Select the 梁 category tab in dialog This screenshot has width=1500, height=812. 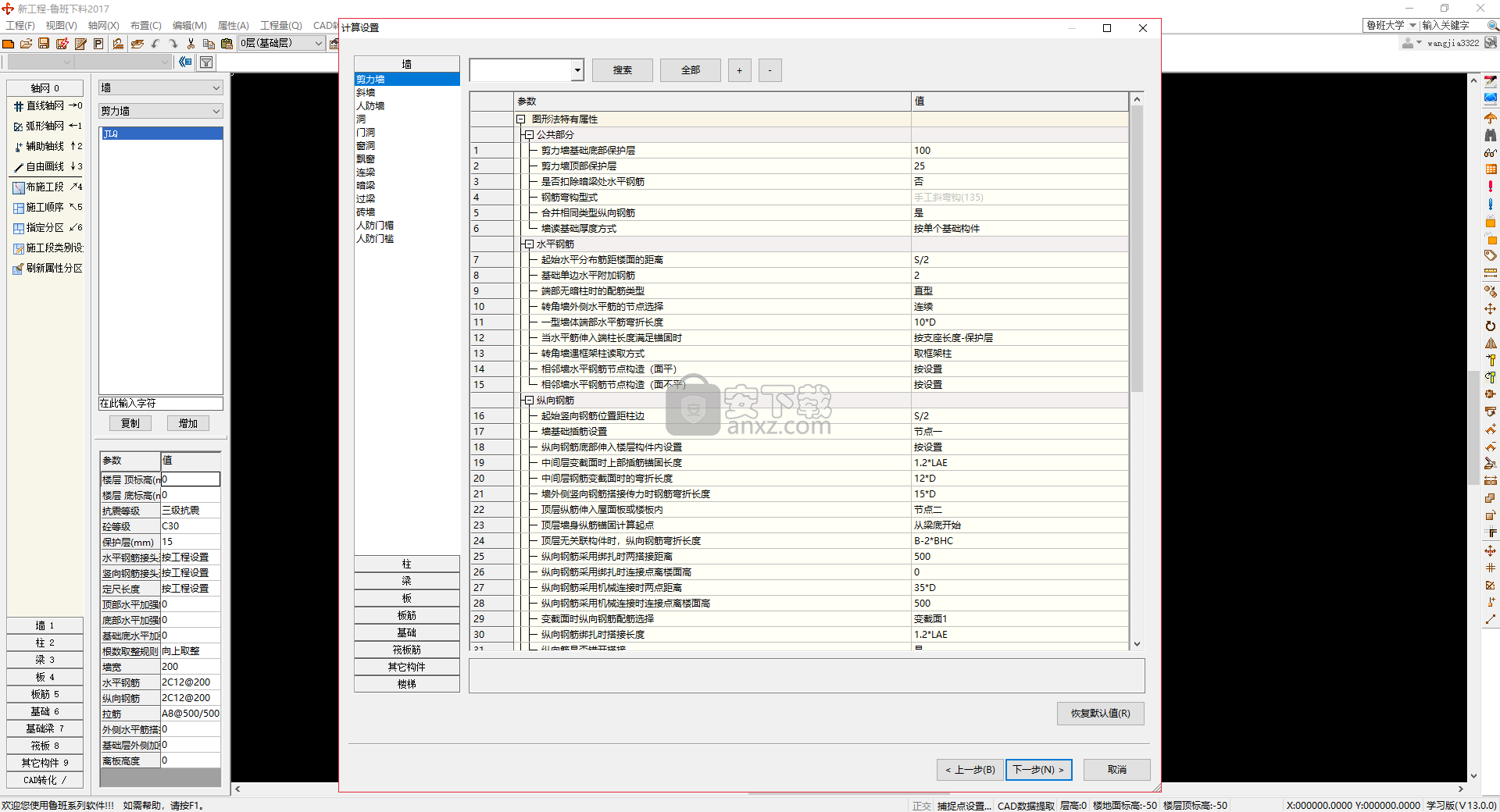pyautogui.click(x=407, y=582)
